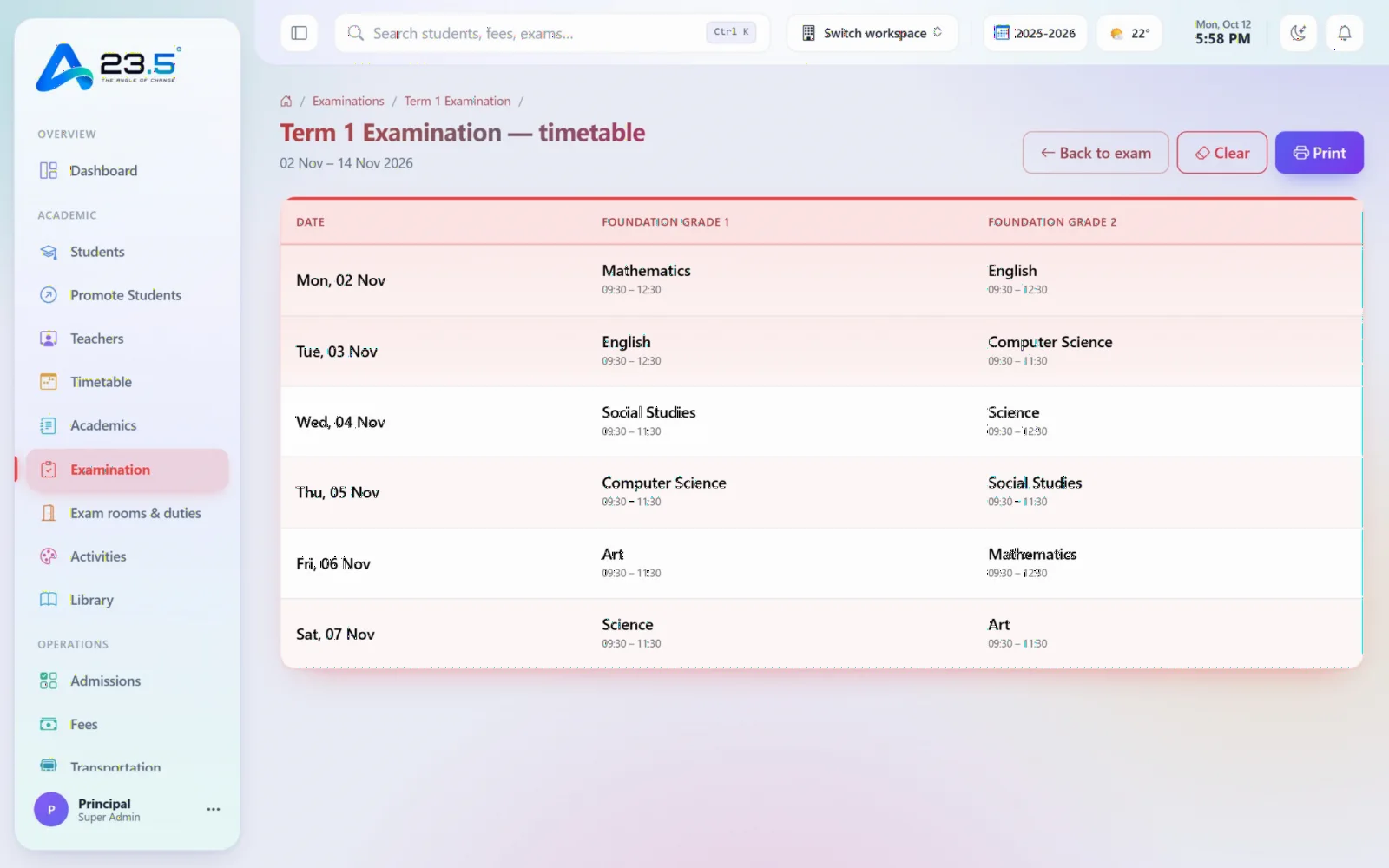Click the home breadcrumb icon

(x=286, y=102)
